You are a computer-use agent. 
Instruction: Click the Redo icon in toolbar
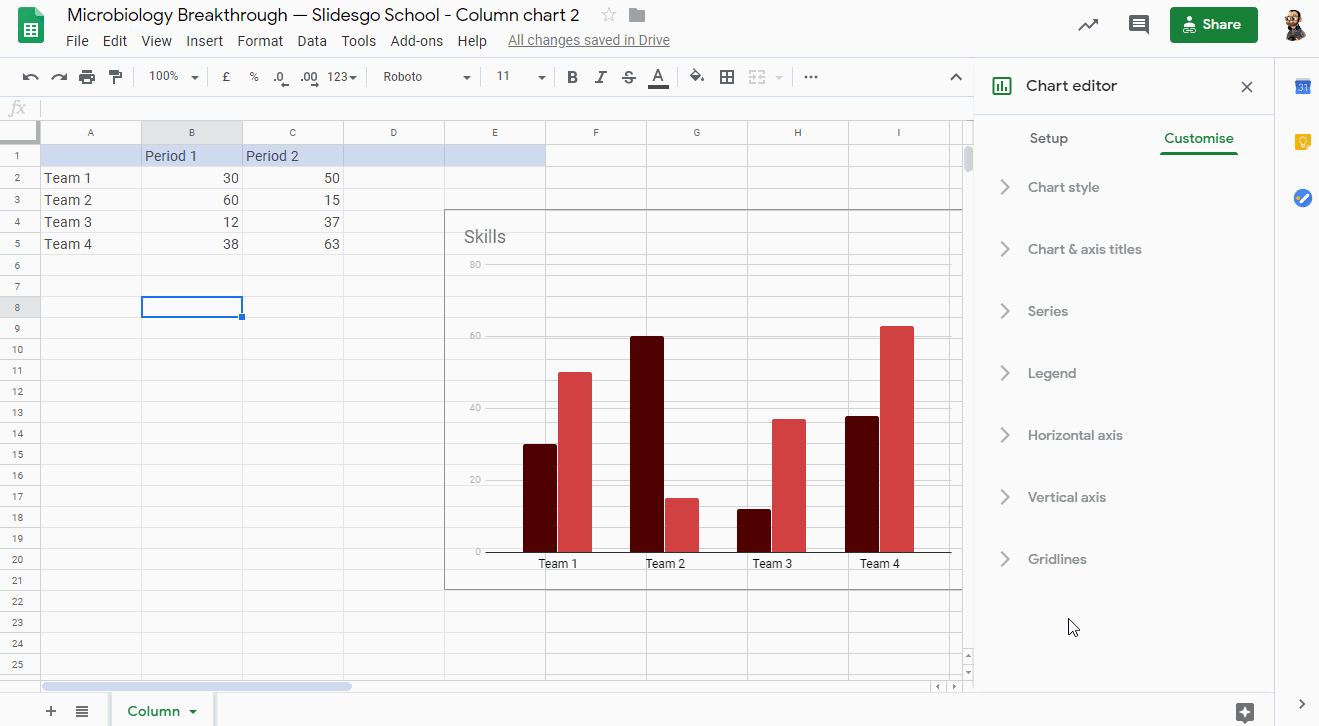59,77
